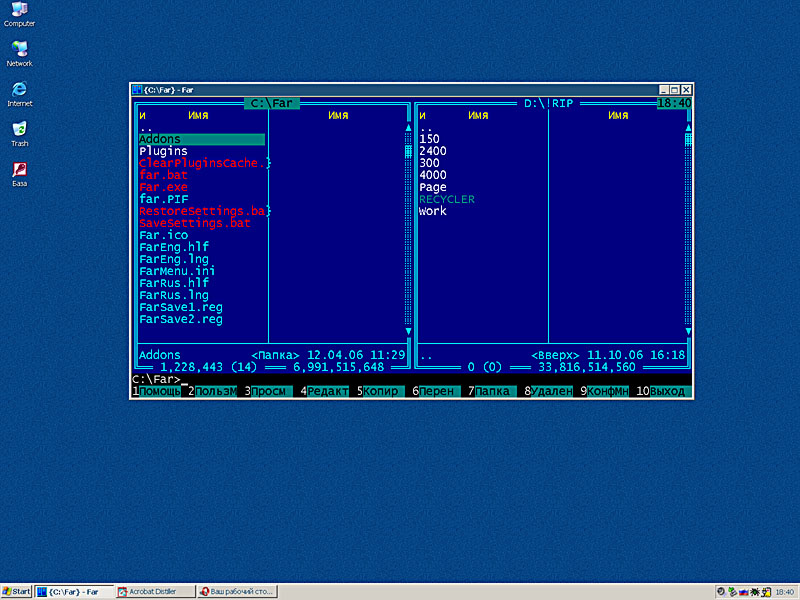Open the База desktop shortcut

coord(19,174)
